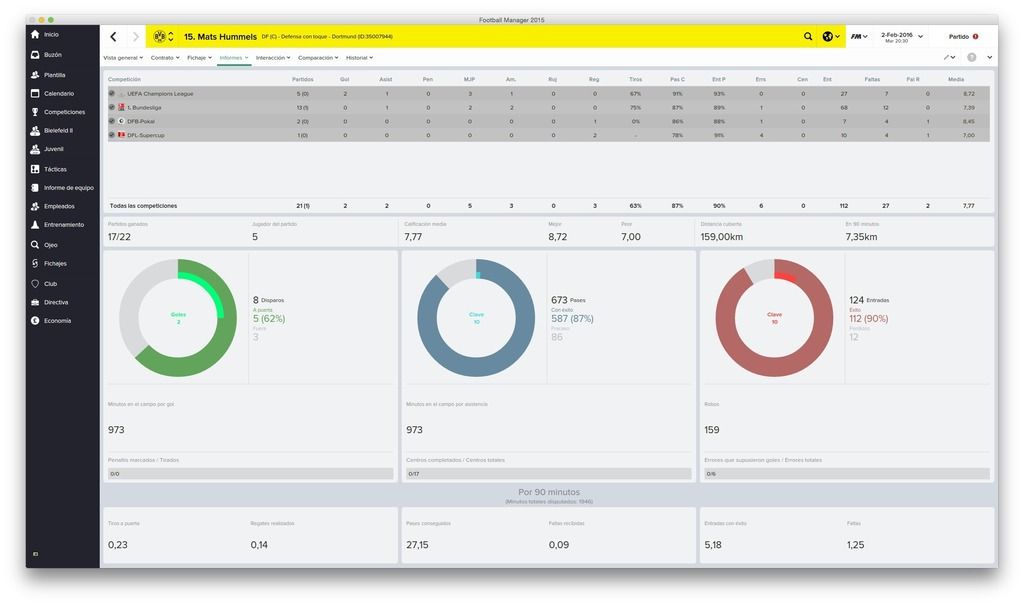This screenshot has height=605, width=1024.
Task: Expand the Vista general dropdown
Action: coord(123,57)
